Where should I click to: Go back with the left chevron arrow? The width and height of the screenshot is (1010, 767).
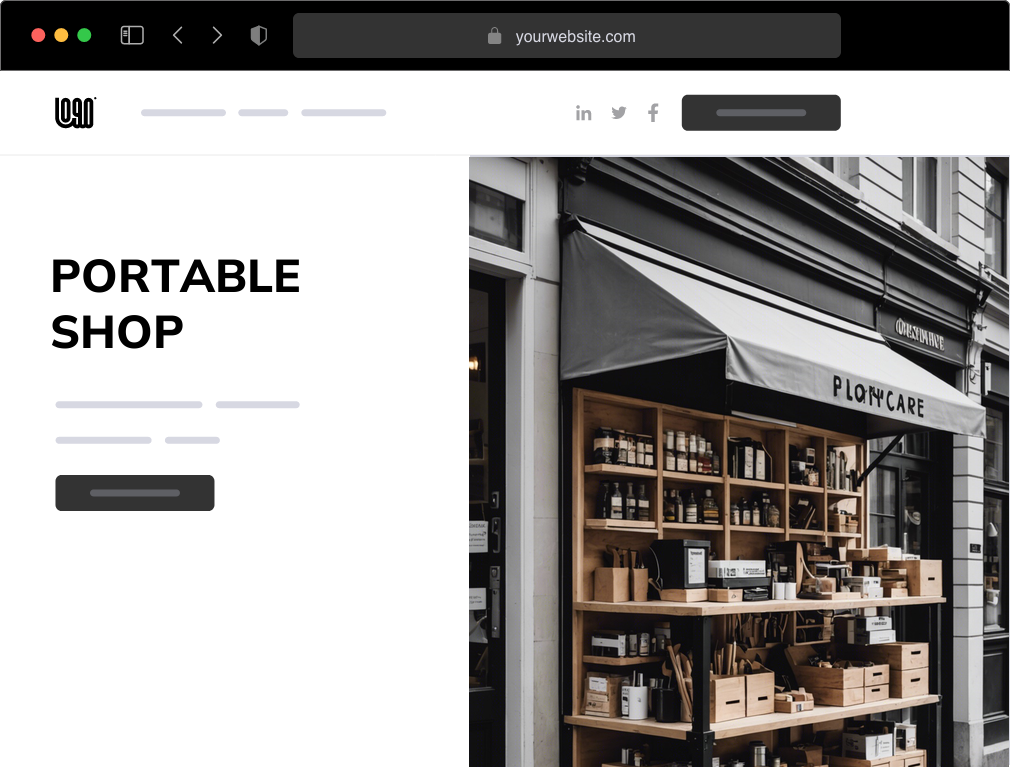tap(178, 35)
